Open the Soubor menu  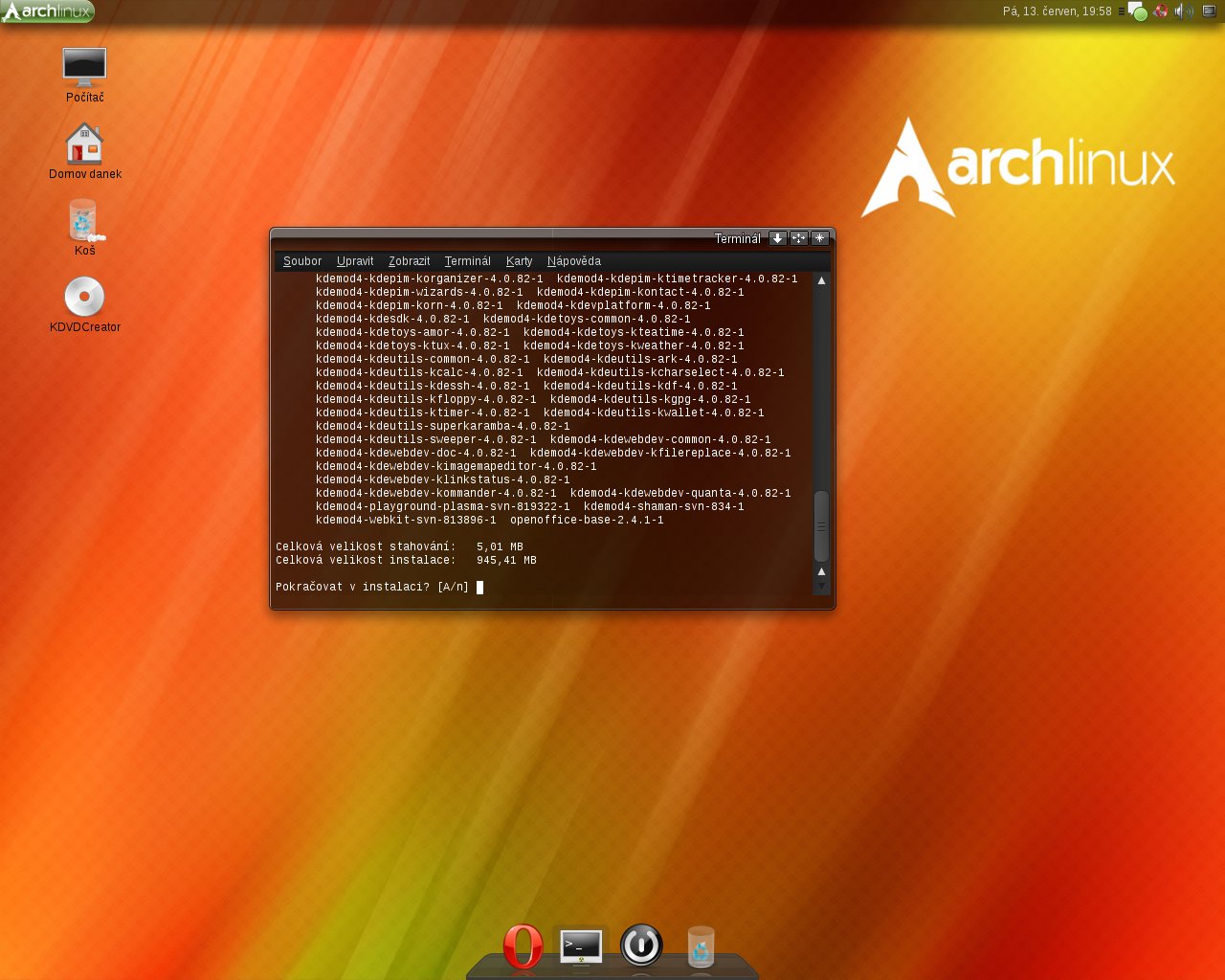coord(302,261)
